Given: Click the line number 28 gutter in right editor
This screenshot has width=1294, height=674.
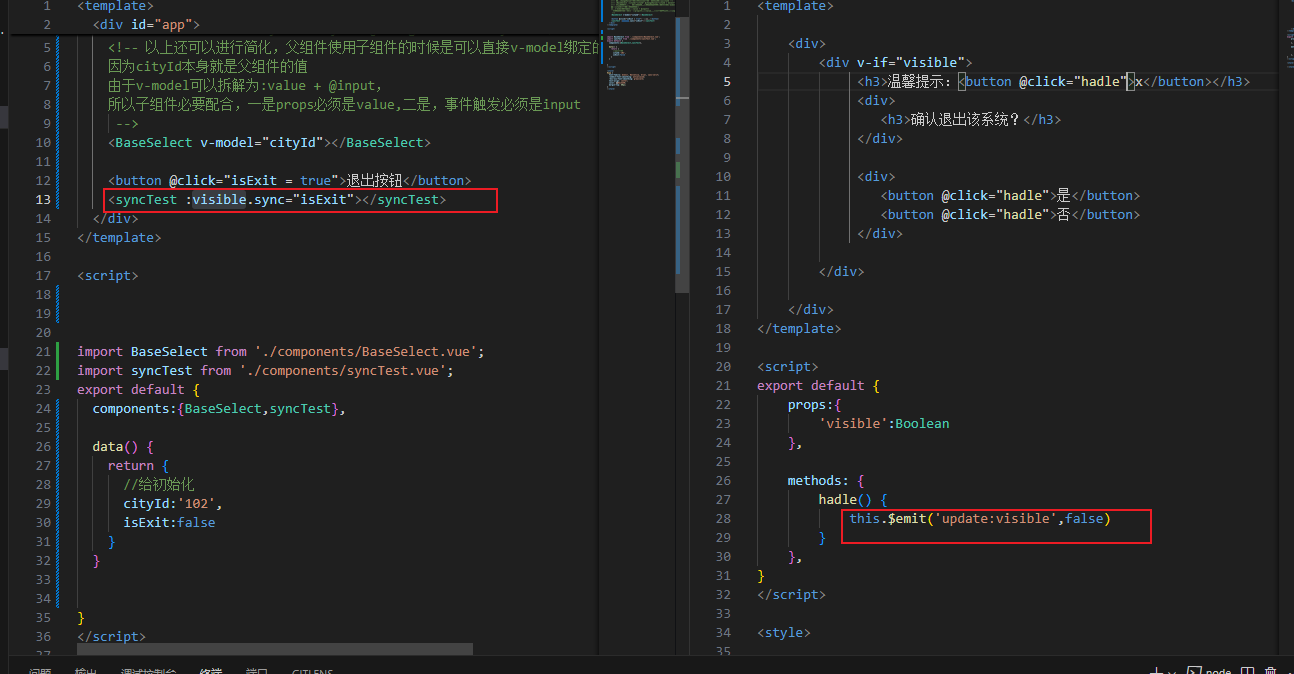Looking at the screenshot, I should point(723,519).
